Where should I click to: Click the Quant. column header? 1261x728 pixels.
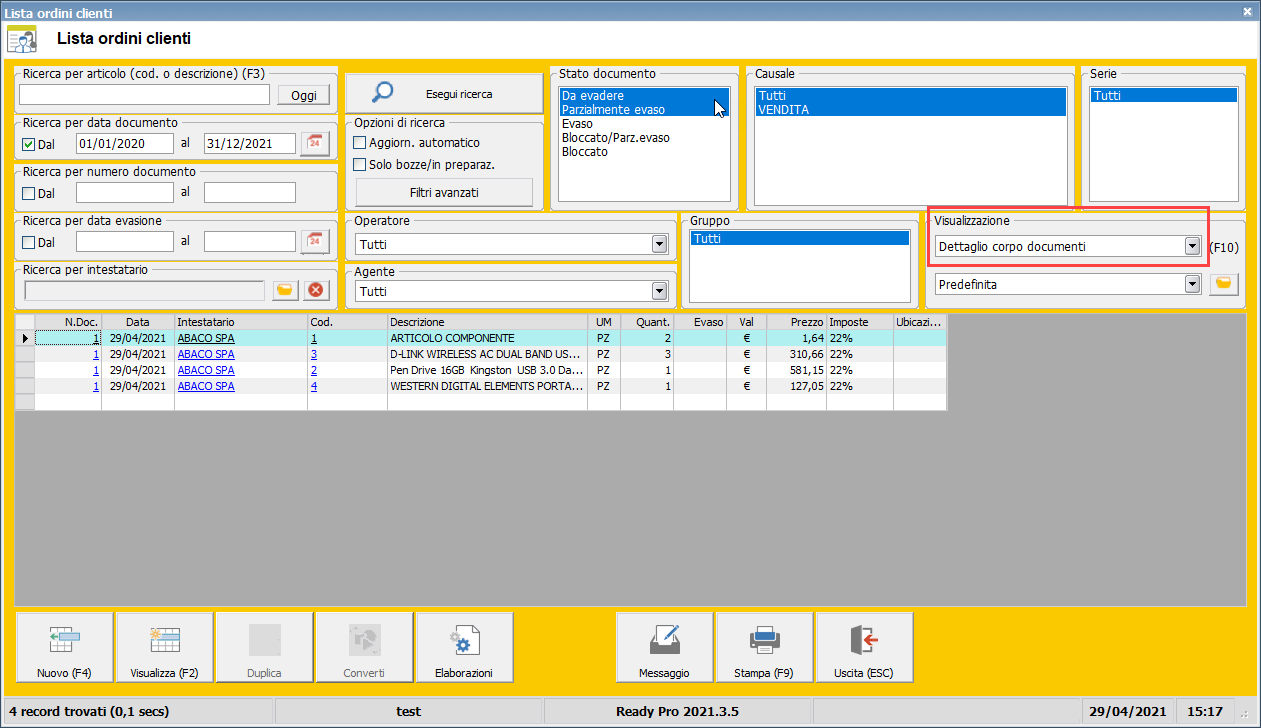[x=647, y=323]
